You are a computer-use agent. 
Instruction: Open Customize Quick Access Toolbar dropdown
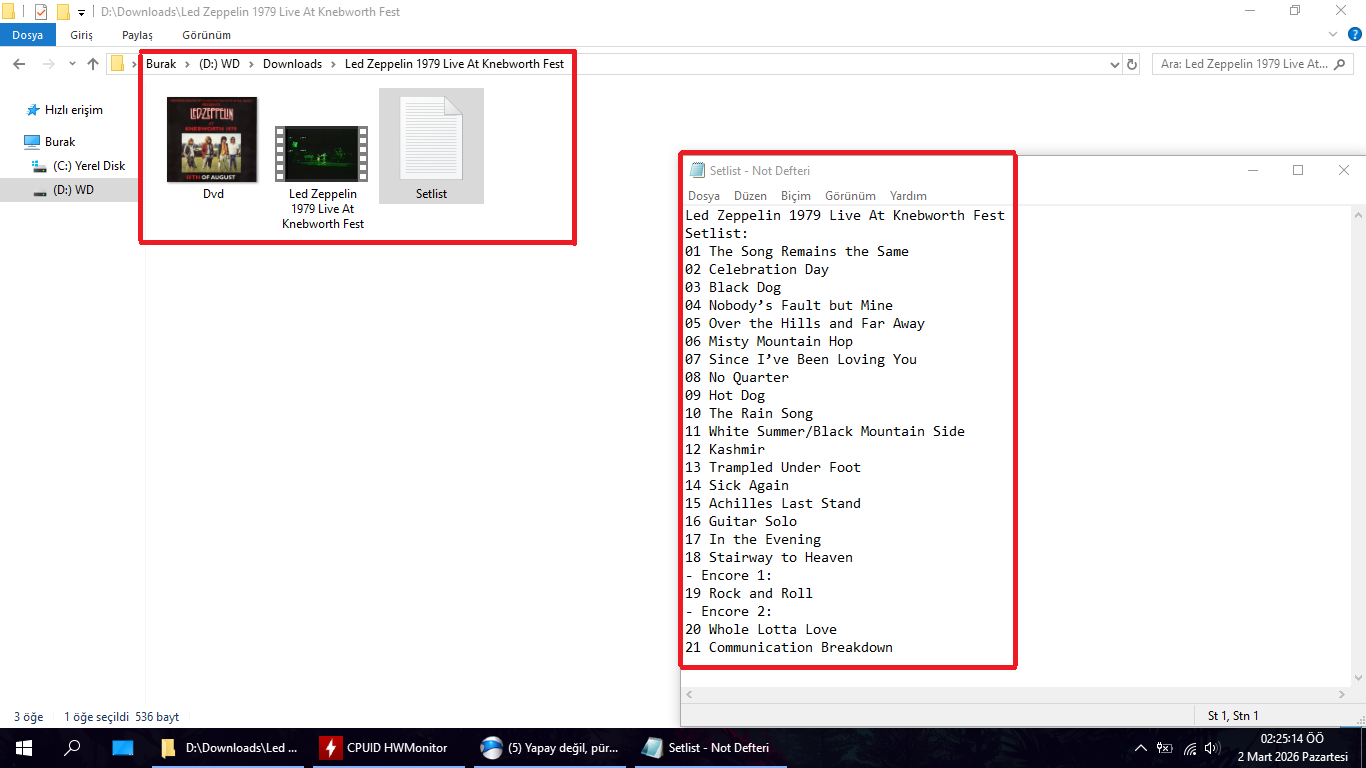81,13
